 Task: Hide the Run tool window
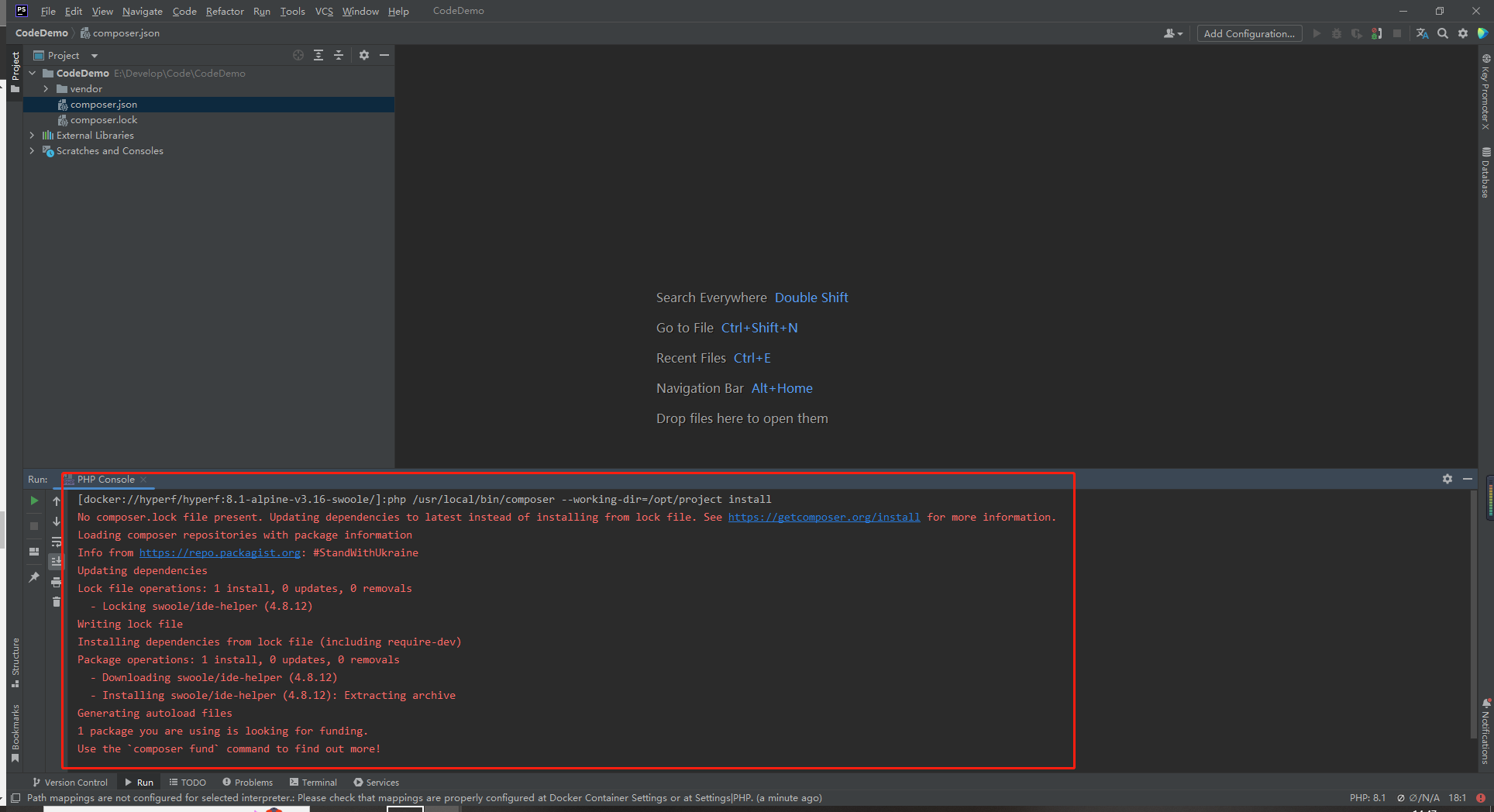pyautogui.click(x=1468, y=479)
